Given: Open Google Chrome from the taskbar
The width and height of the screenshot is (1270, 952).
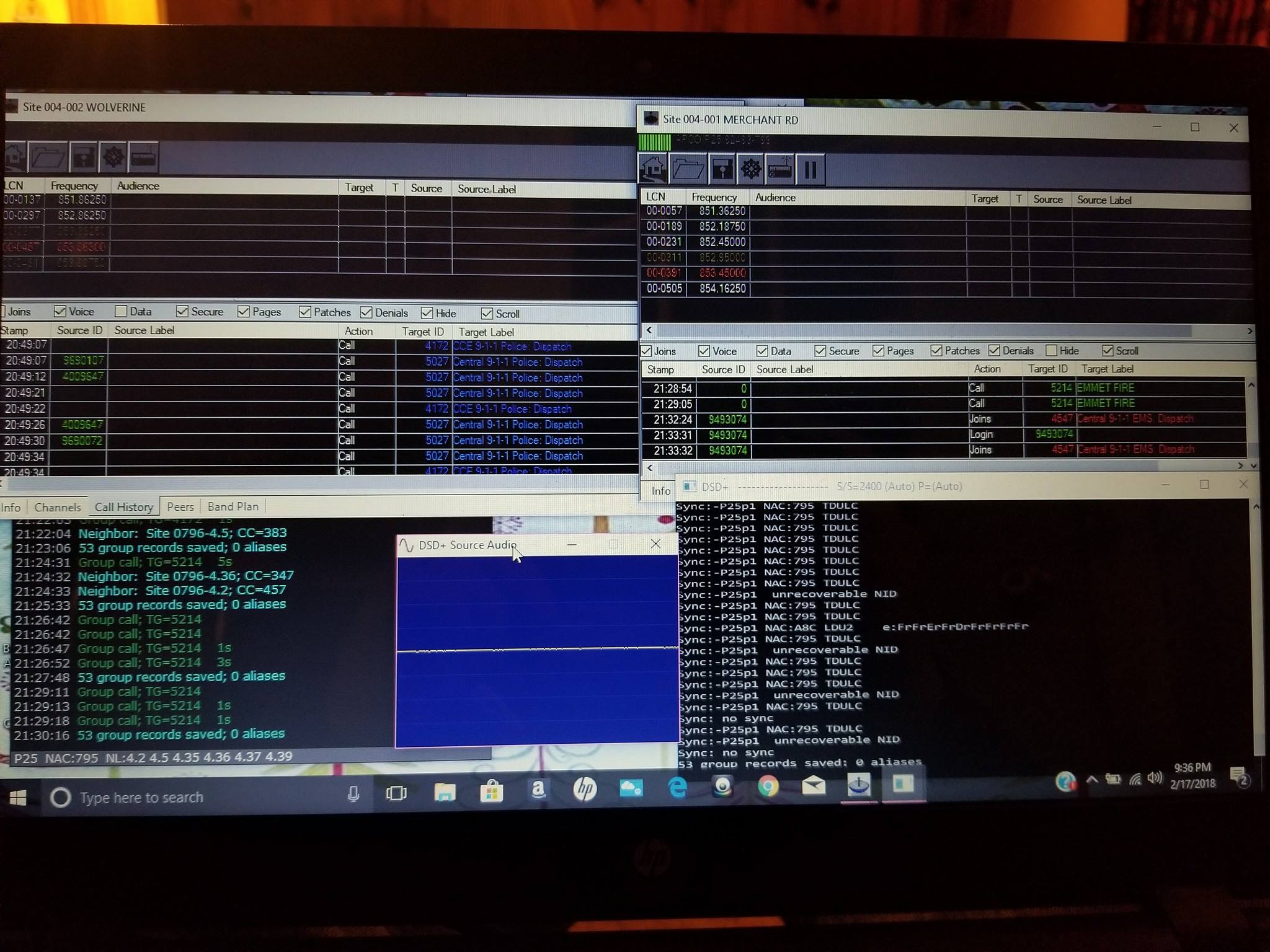Looking at the screenshot, I should [x=768, y=787].
